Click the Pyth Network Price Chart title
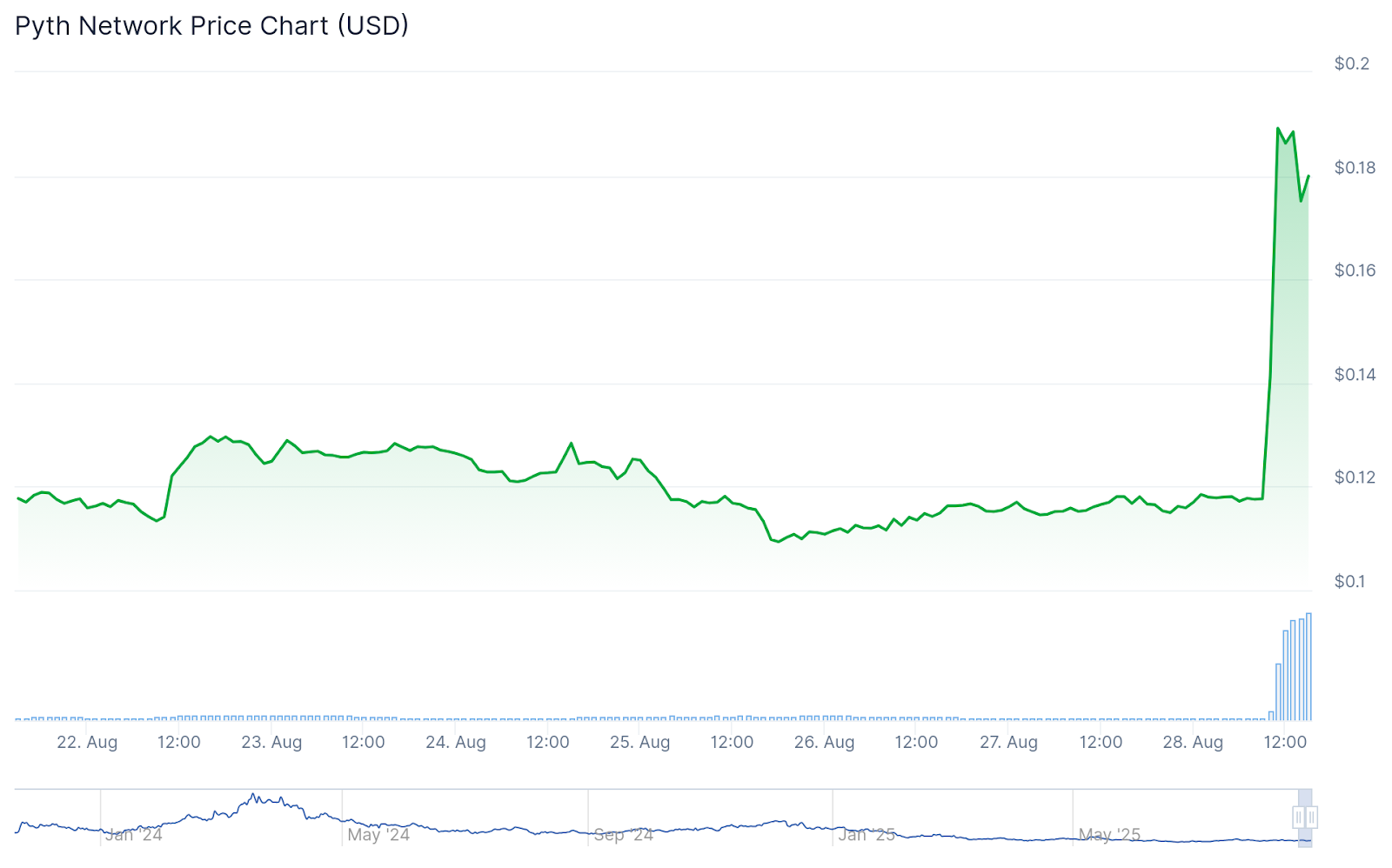1392x868 pixels. (x=211, y=26)
